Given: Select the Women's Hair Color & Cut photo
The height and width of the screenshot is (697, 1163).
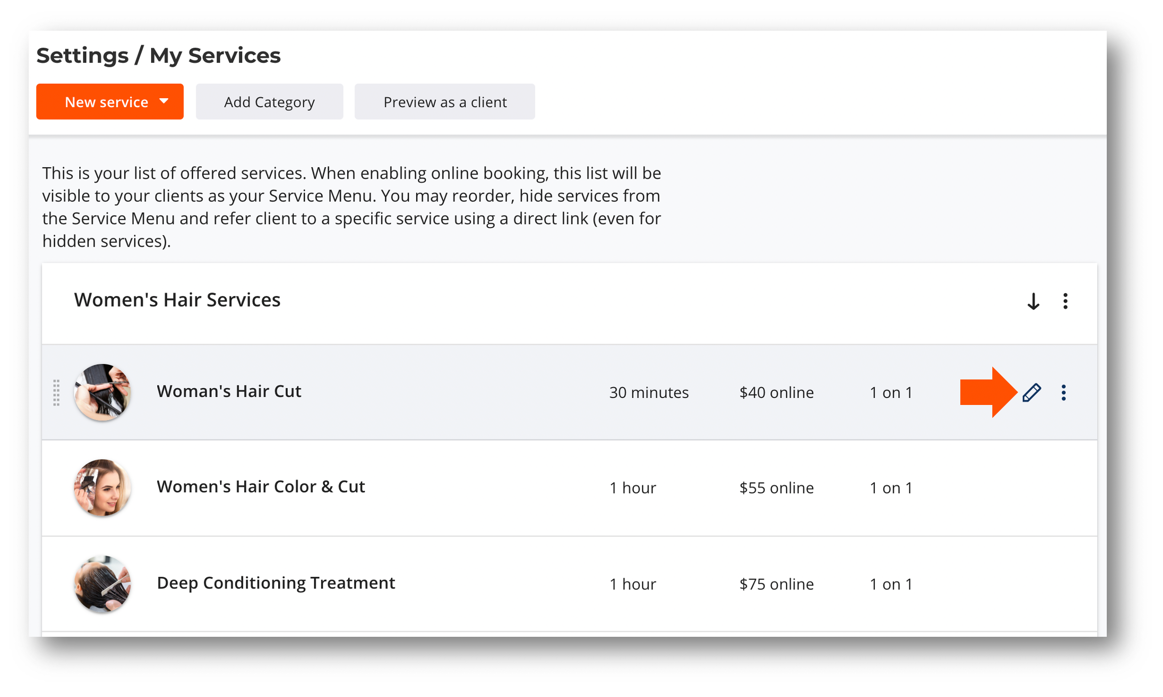Looking at the screenshot, I should (102, 488).
